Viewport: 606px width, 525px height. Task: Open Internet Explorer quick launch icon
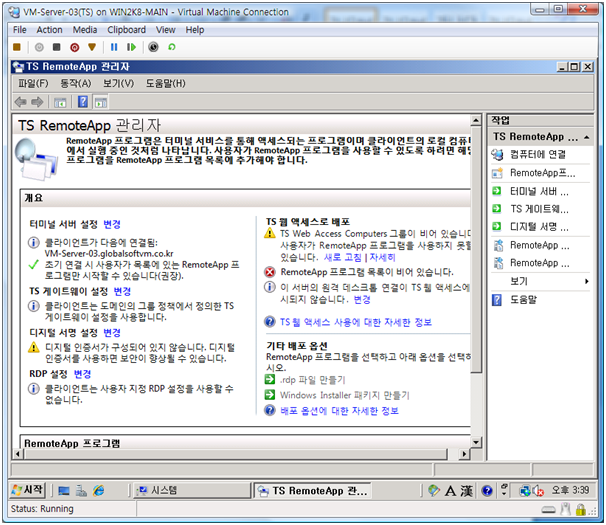(99, 491)
